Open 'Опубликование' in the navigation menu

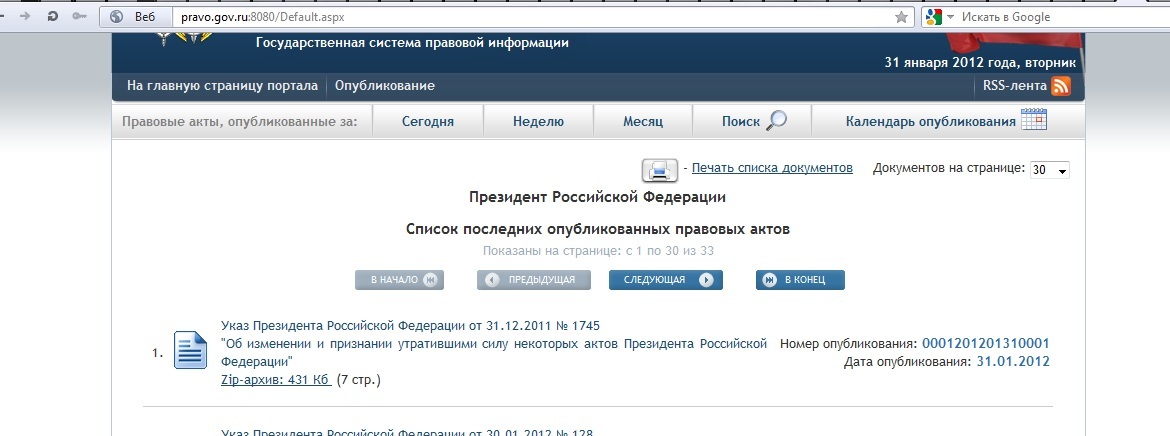[385, 86]
